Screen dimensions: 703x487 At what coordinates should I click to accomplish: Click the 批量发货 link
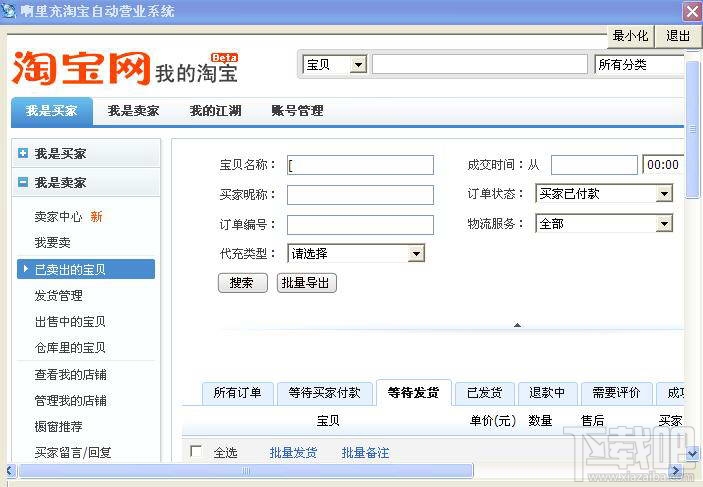pos(293,452)
